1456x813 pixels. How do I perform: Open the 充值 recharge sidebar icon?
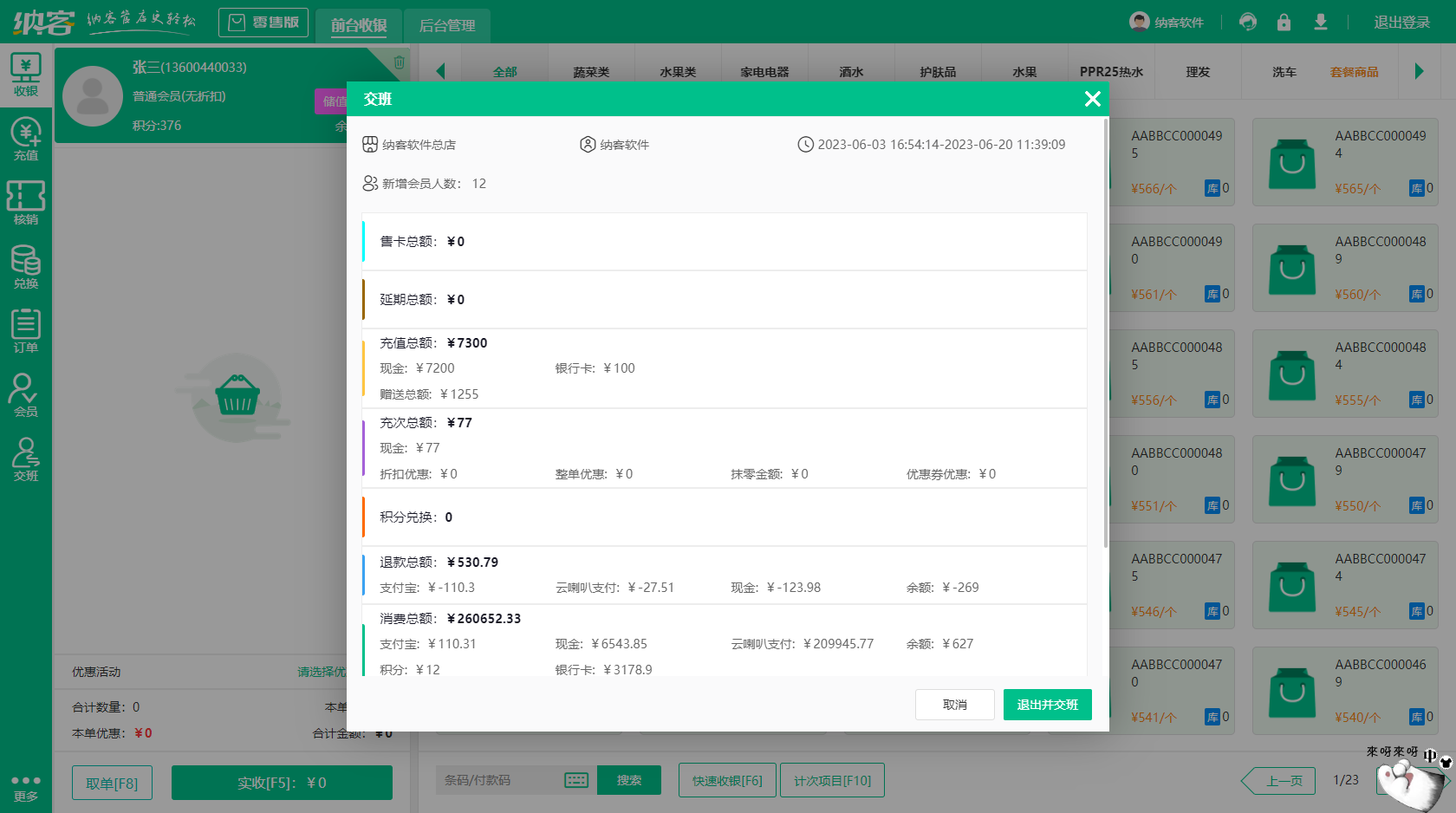(x=26, y=139)
